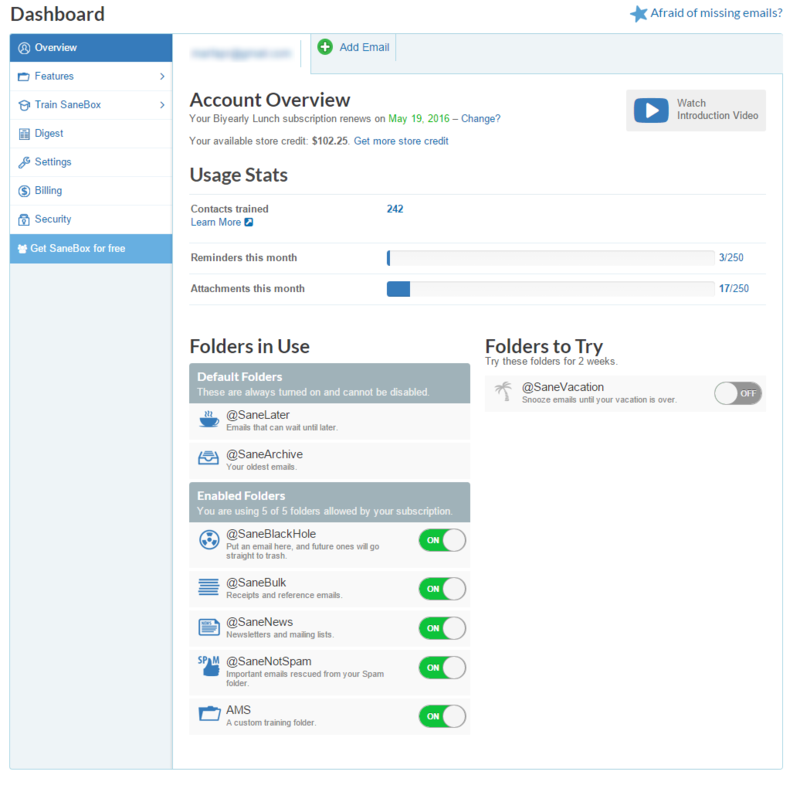The width and height of the screenshot is (800, 792).
Task: Click the 242 contacts trained value
Action: tap(395, 209)
